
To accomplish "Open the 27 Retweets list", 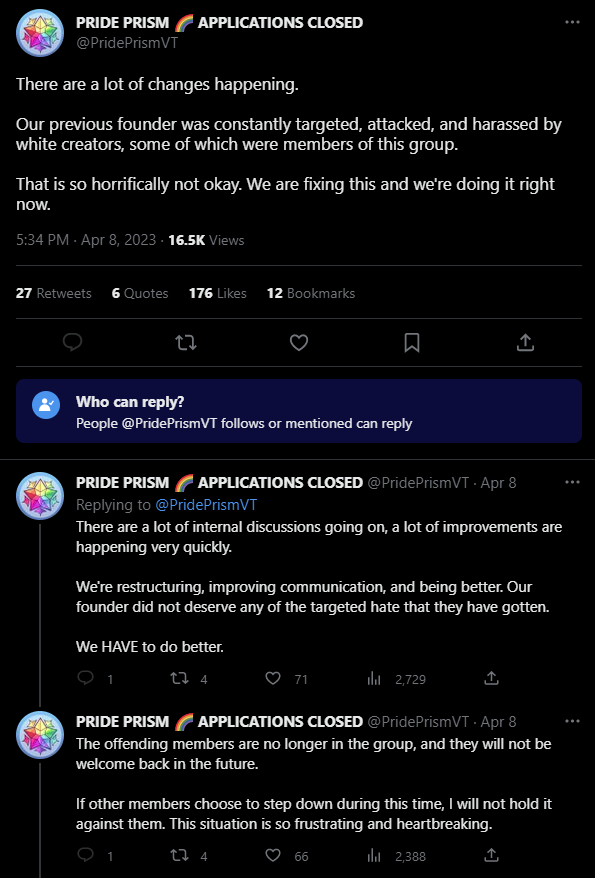I will pyautogui.click(x=54, y=293).
